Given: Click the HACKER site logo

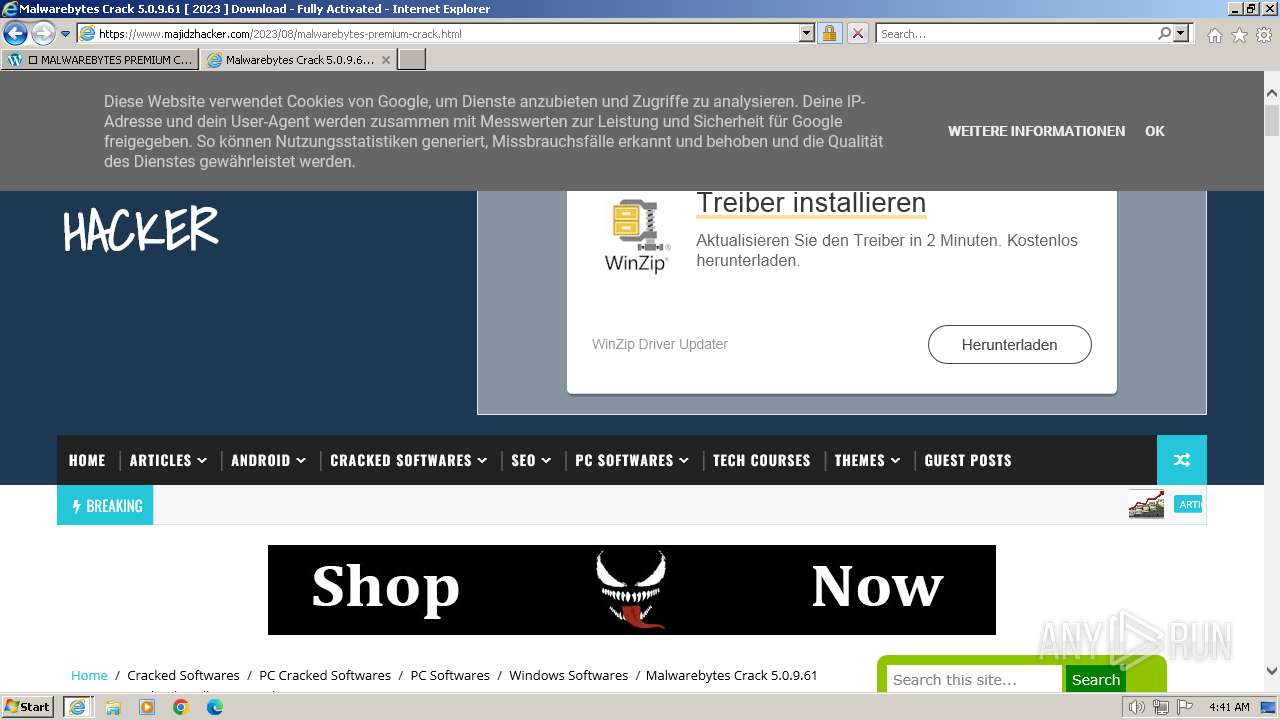Looking at the screenshot, I should coord(140,229).
